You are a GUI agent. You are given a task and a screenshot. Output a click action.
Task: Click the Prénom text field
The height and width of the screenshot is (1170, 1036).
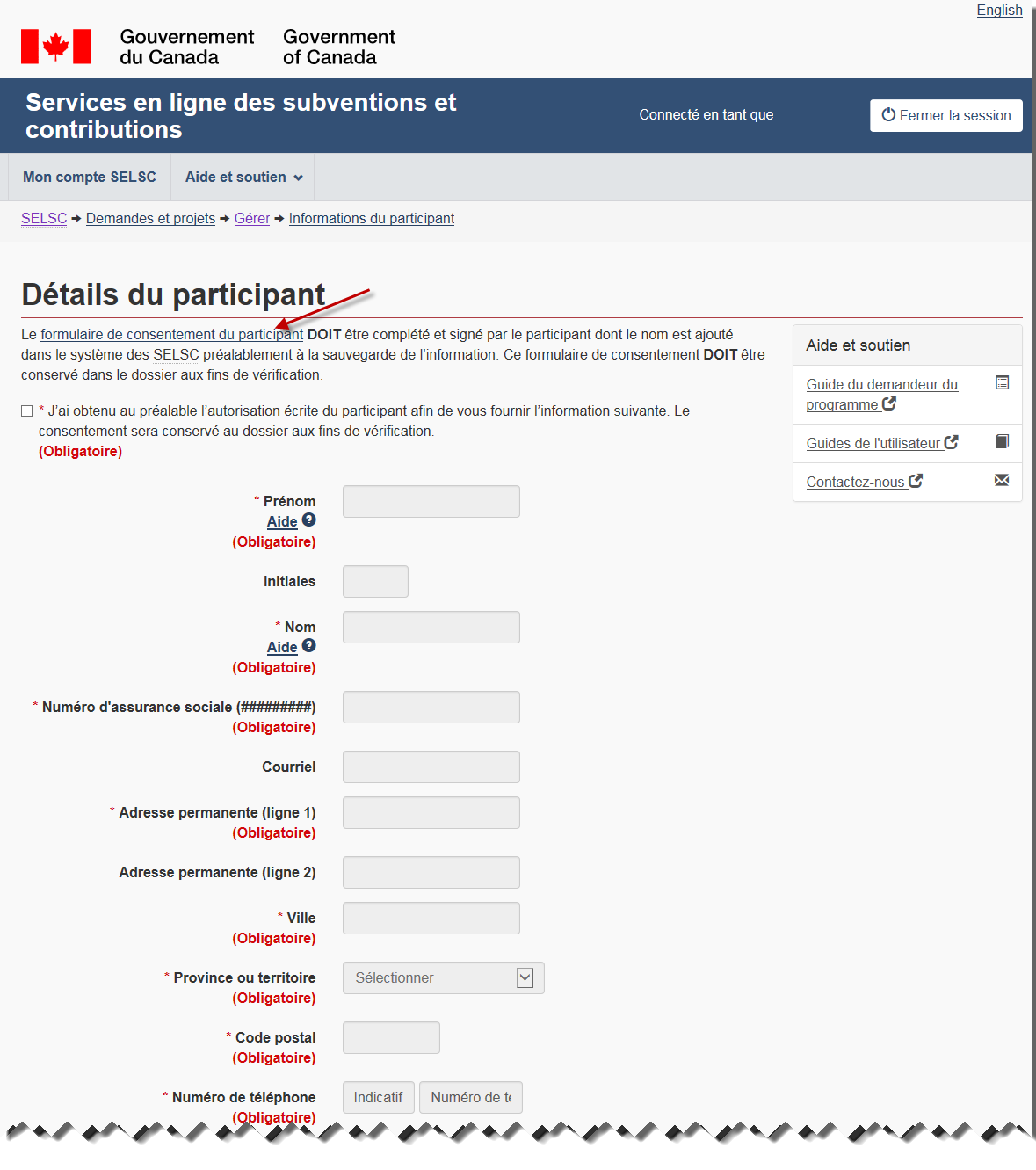coord(431,502)
